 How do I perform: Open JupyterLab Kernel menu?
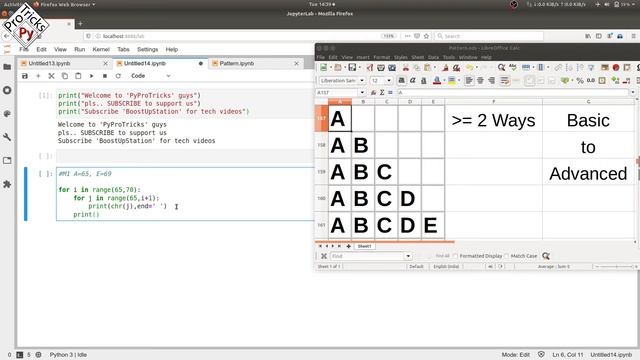[101, 49]
